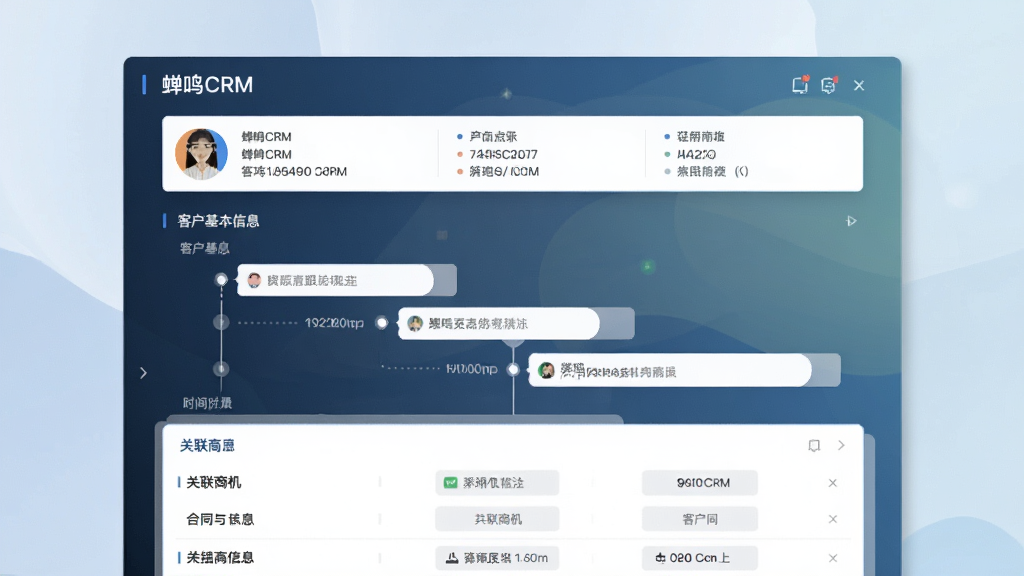
Task: Select the timeline node after 192:20
Action: (382, 323)
